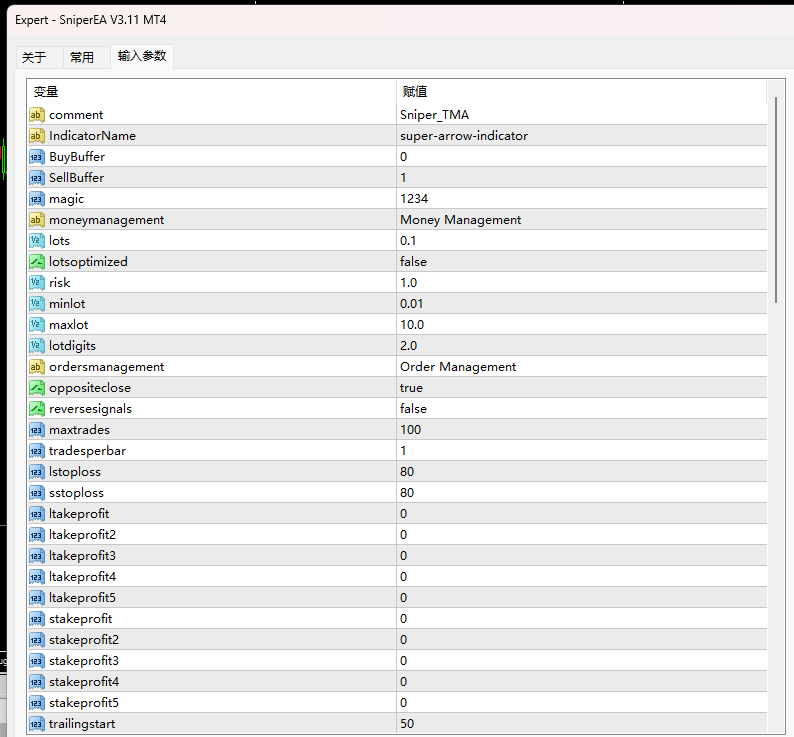The width and height of the screenshot is (794, 737).
Task: Click the integer icon beside lstoploss
Action: click(x=36, y=472)
